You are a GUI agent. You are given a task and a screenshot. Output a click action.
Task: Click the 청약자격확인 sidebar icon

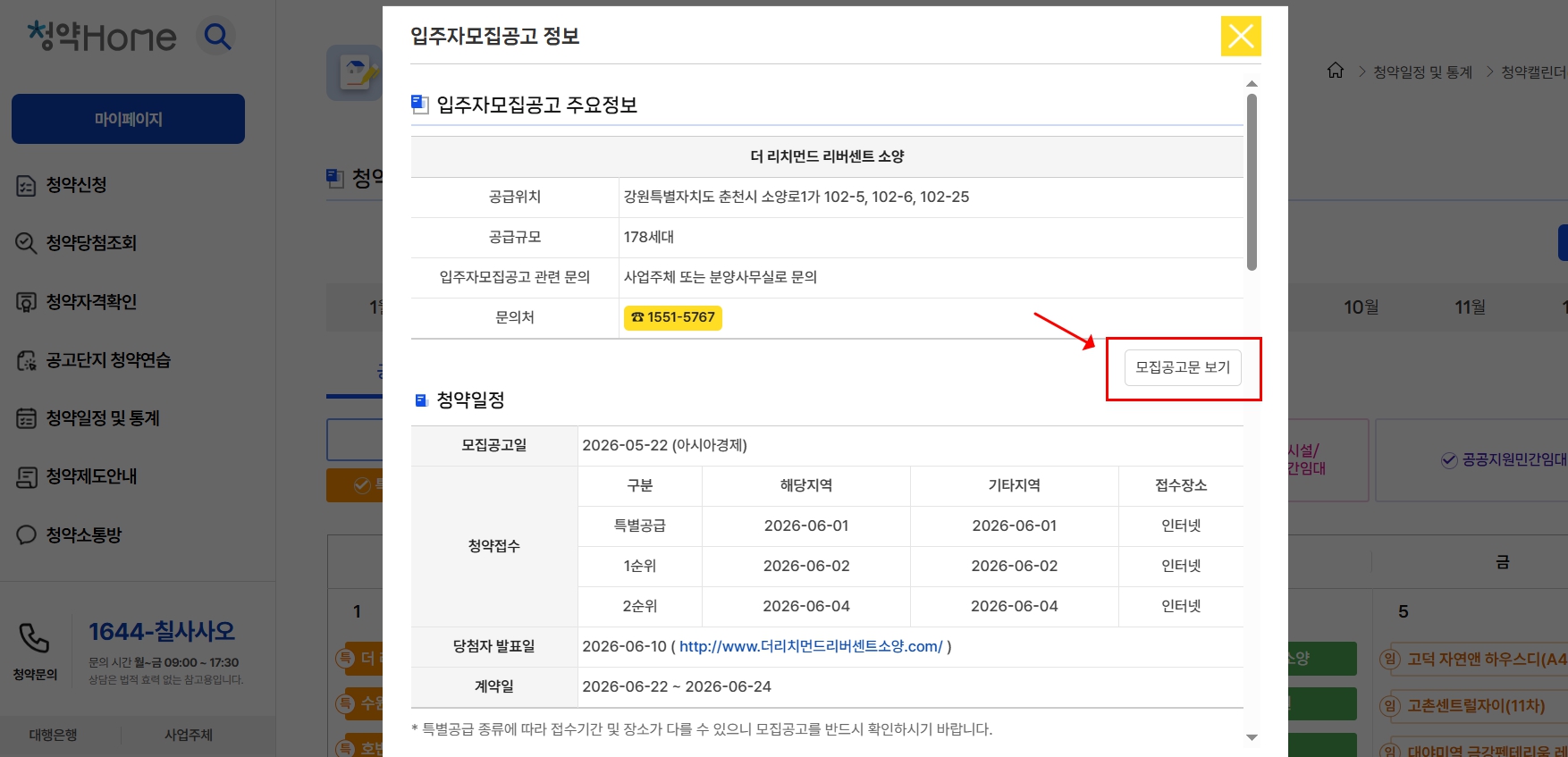27,302
